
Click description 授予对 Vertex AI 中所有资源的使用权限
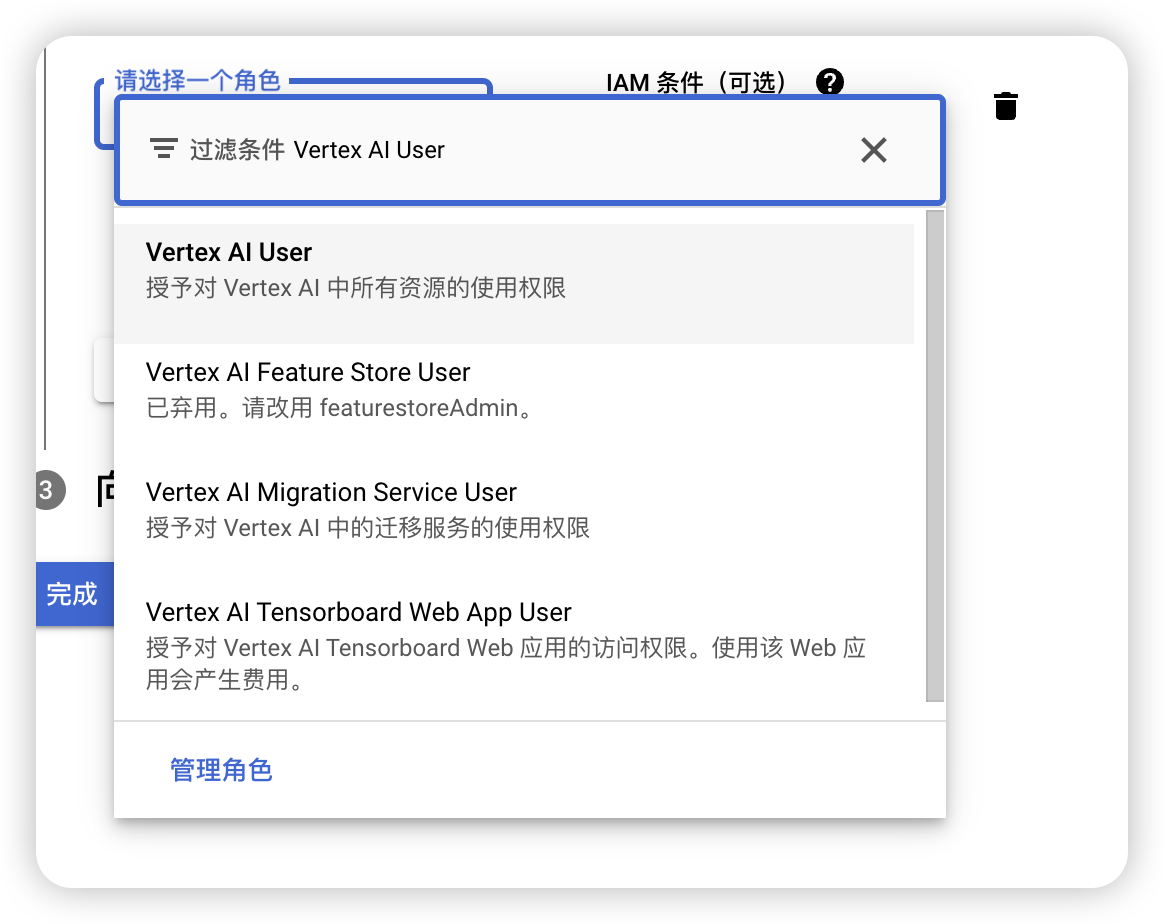(356, 288)
